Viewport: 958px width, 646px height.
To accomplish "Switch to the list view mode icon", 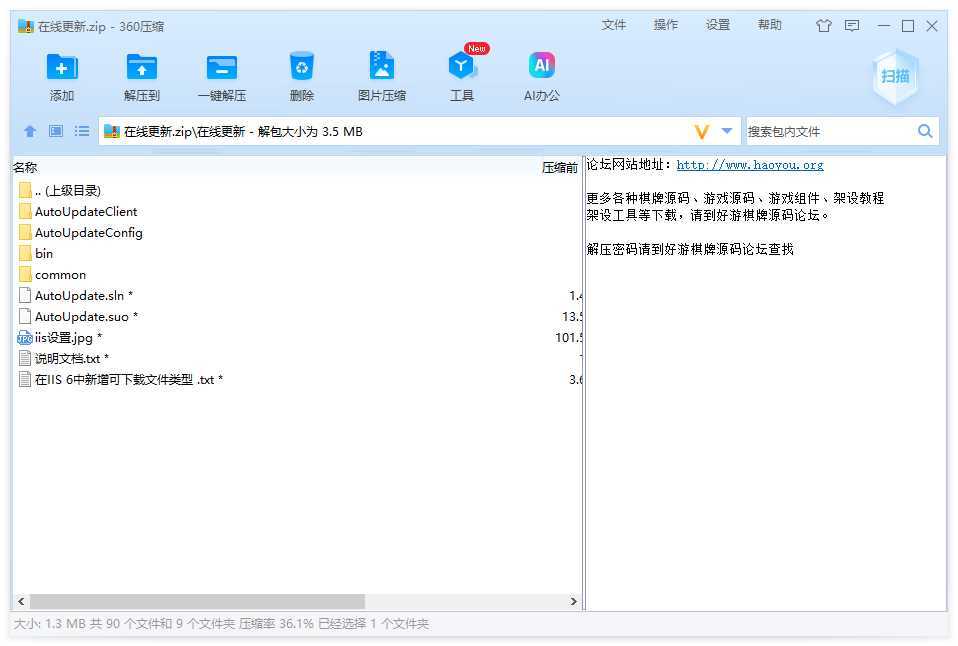I will [x=82, y=131].
